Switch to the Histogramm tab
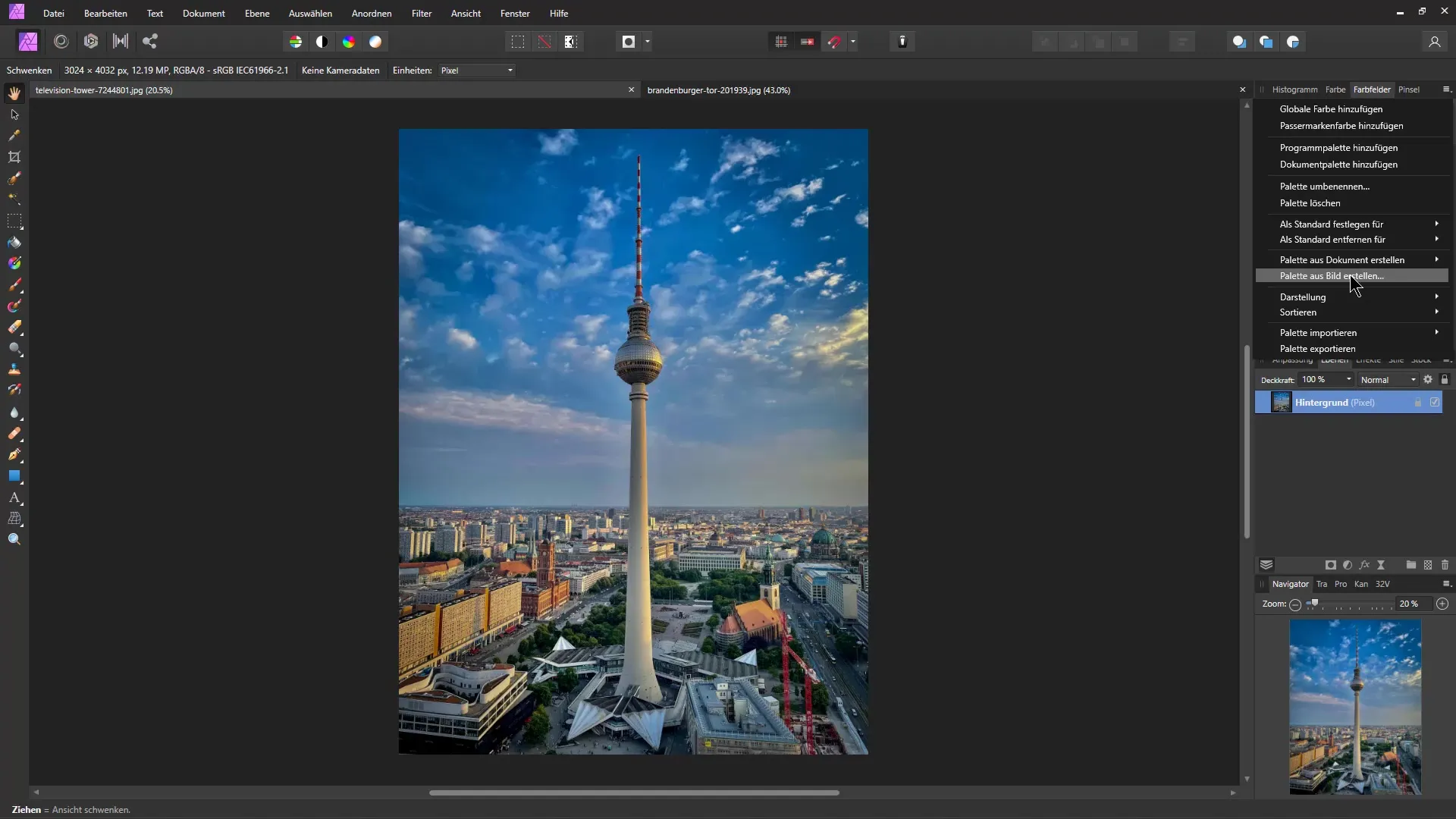This screenshot has height=819, width=1456. (1294, 90)
